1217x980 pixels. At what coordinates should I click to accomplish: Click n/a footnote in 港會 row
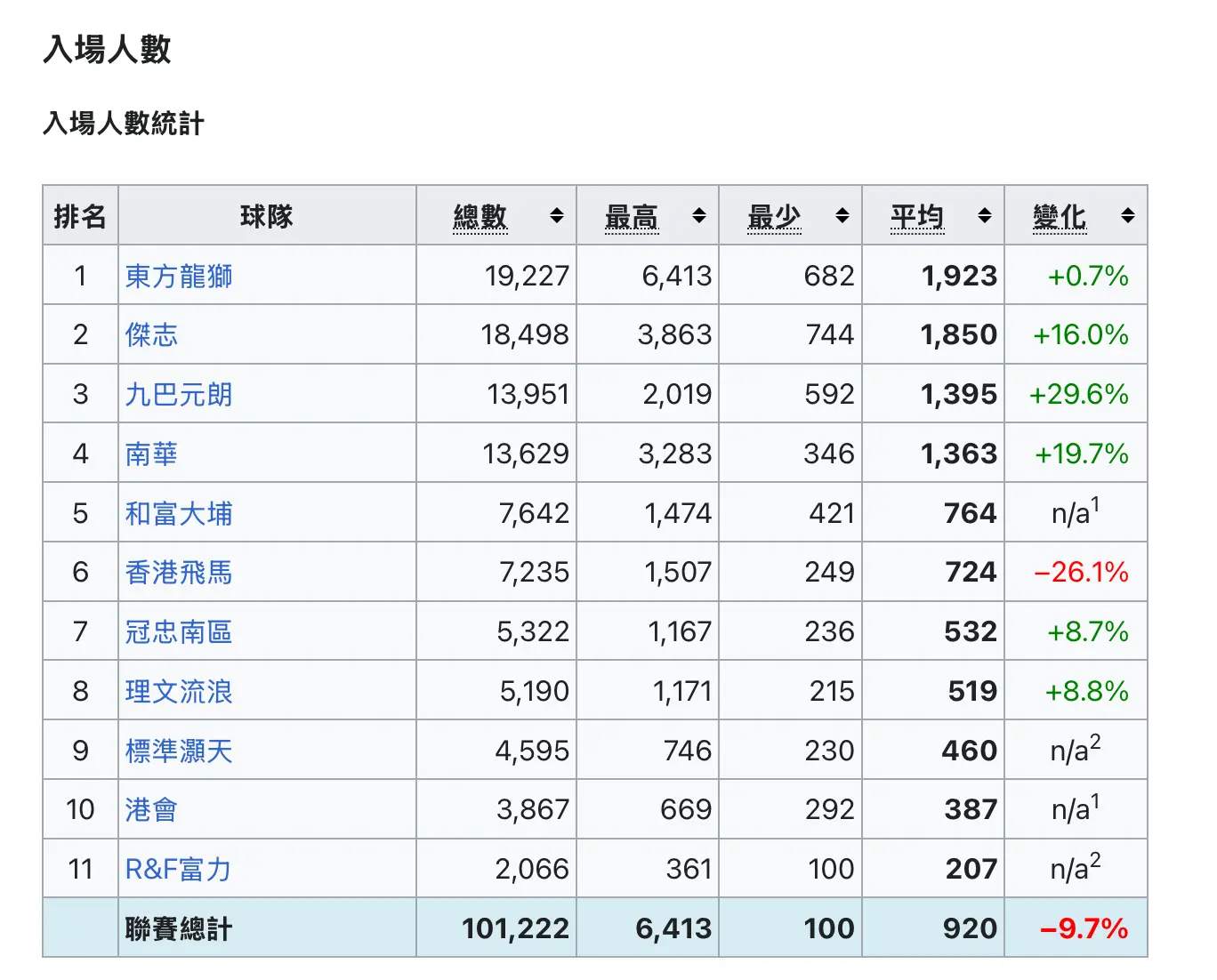click(1076, 807)
